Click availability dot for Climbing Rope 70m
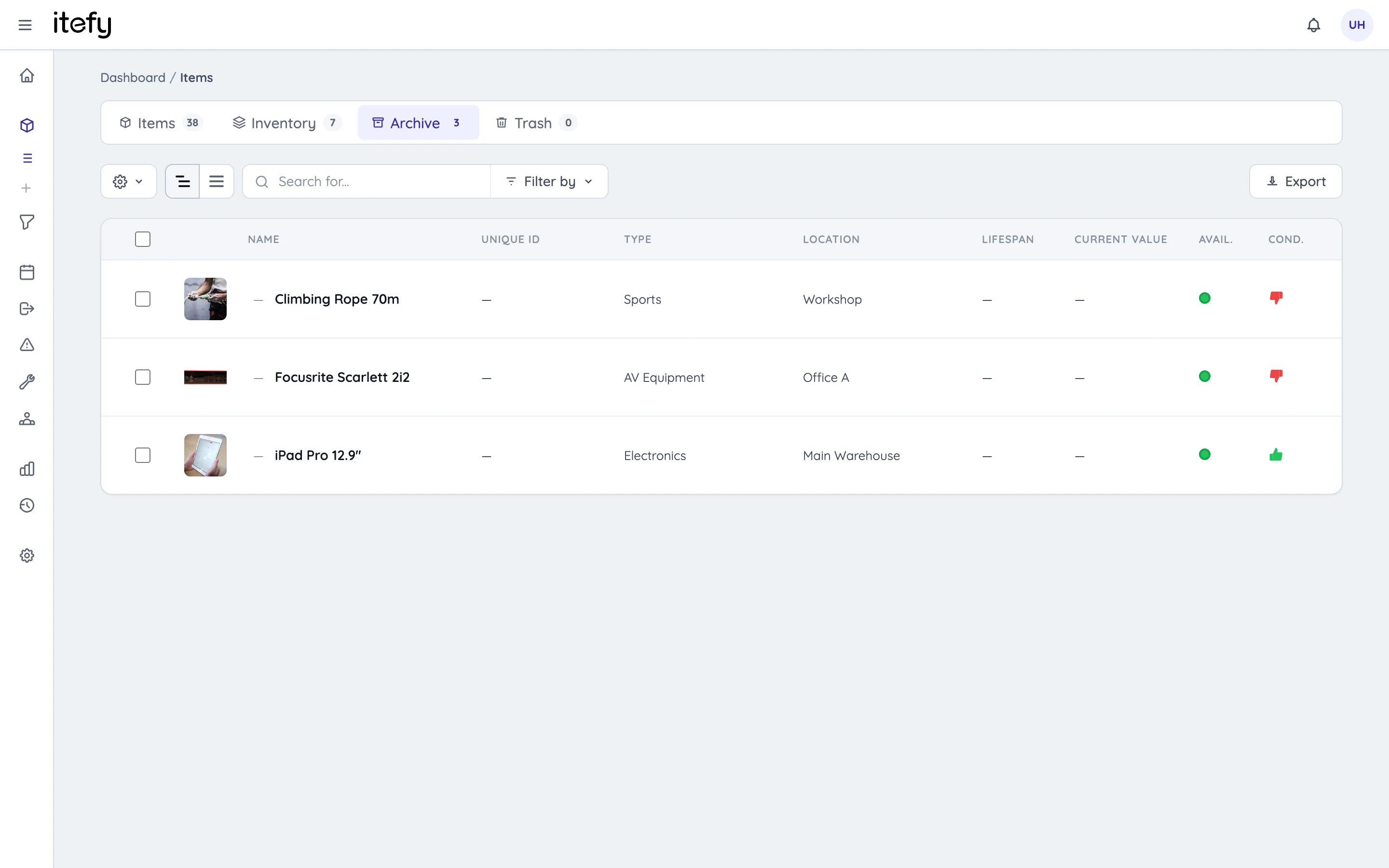1389x868 pixels. (x=1205, y=298)
